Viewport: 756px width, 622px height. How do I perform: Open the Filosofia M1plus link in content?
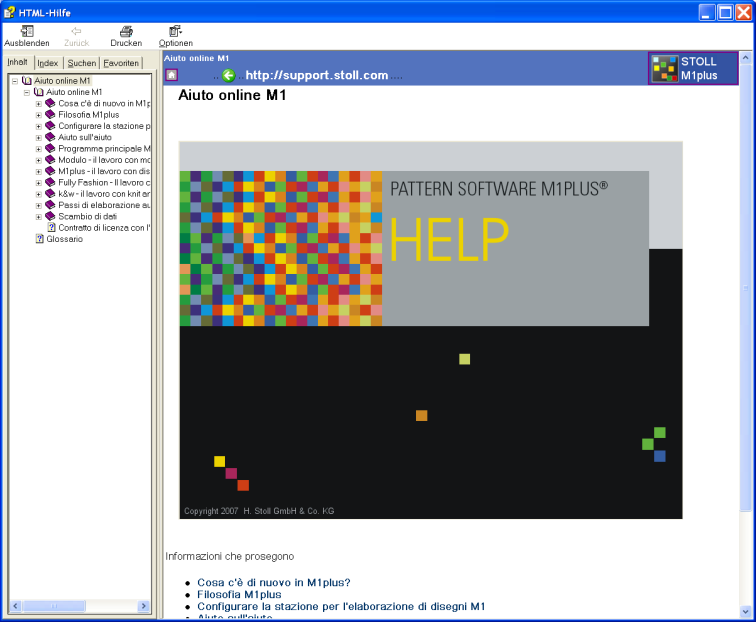239,594
